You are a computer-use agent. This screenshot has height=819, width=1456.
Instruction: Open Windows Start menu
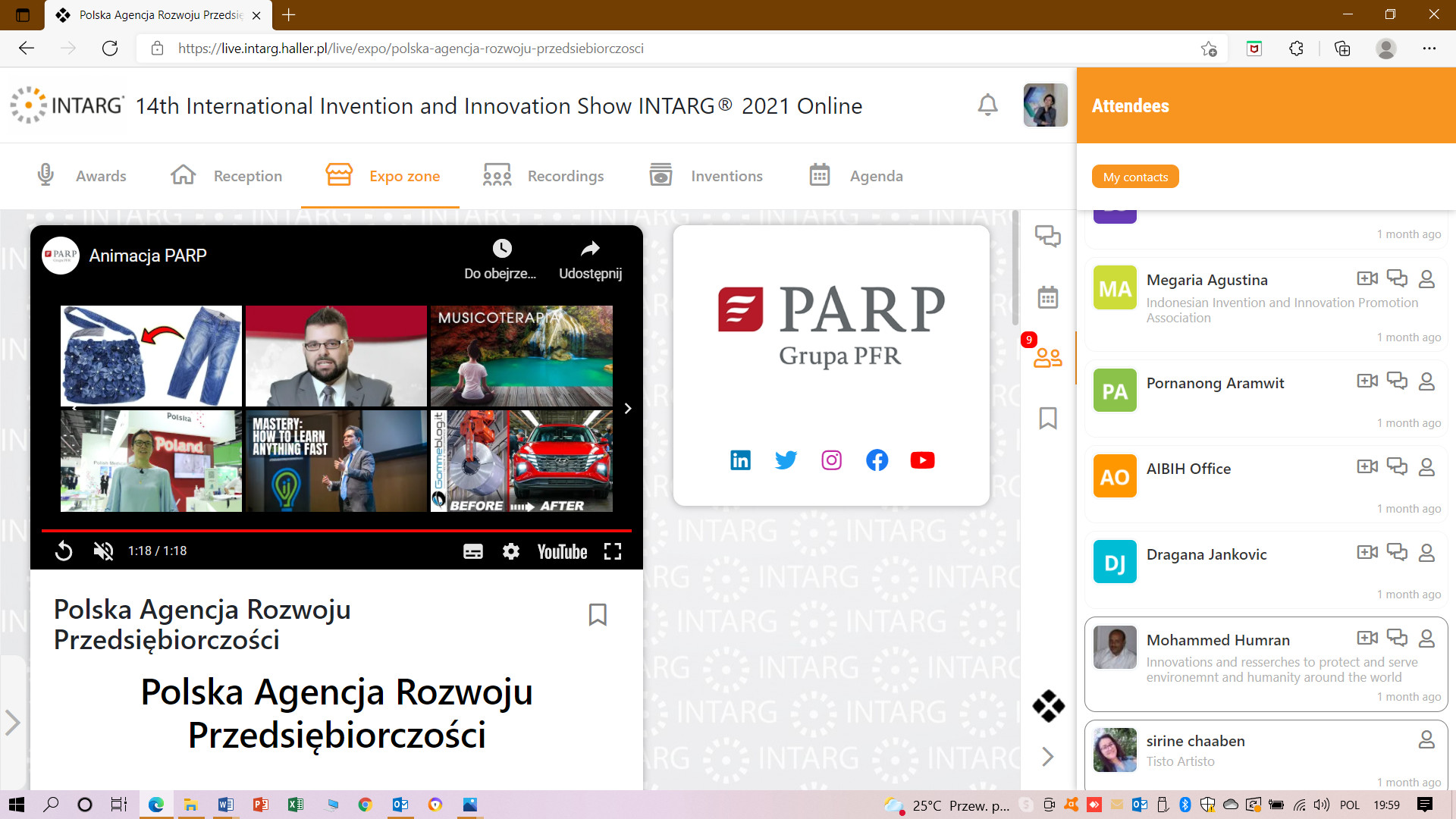click(x=17, y=805)
